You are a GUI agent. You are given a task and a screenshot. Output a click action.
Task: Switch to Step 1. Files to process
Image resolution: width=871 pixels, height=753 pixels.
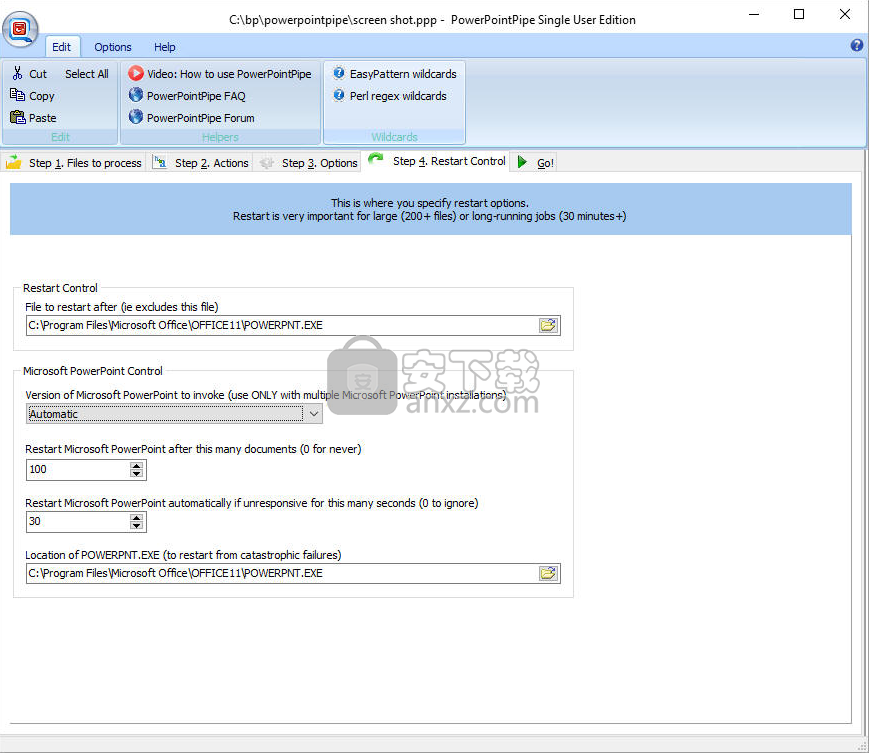[74, 163]
